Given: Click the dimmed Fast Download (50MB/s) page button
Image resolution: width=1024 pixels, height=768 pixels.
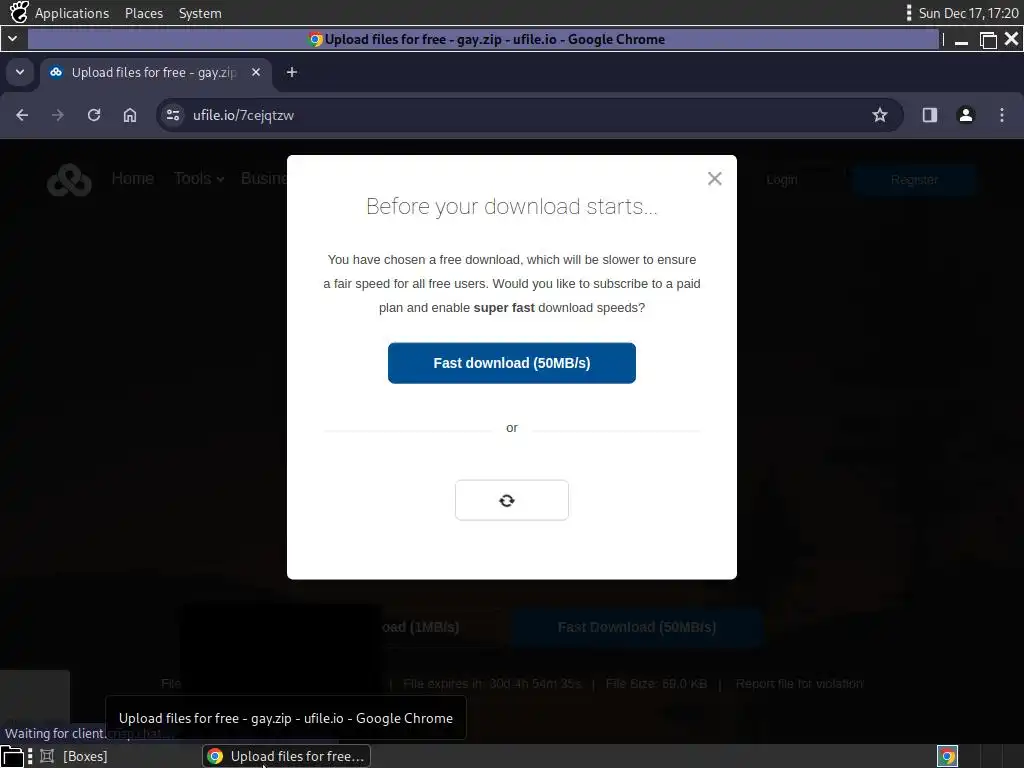Looking at the screenshot, I should pyautogui.click(x=637, y=627).
